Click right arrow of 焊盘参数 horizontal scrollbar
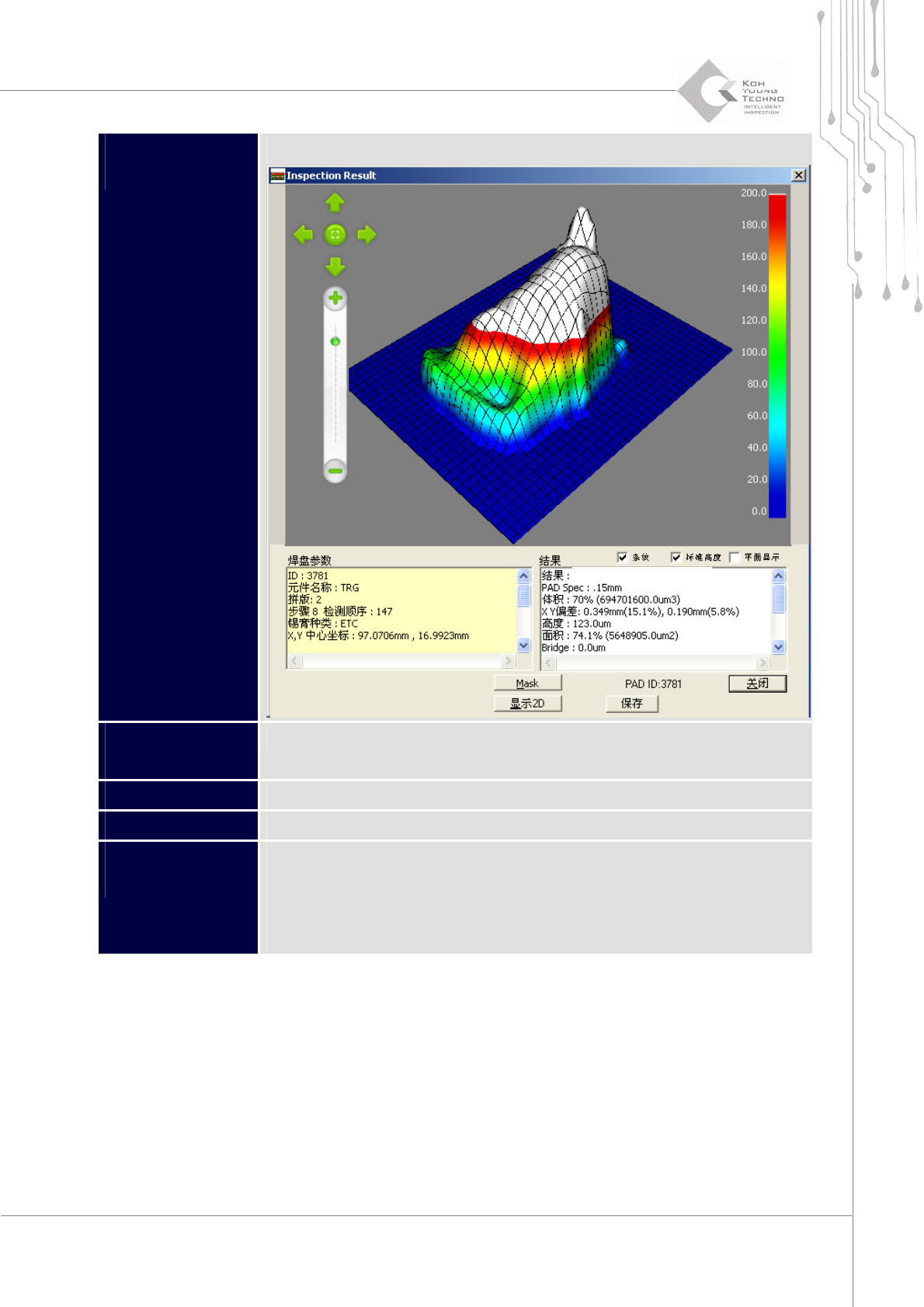Screen dimensions: 924x1307 pos(508,661)
